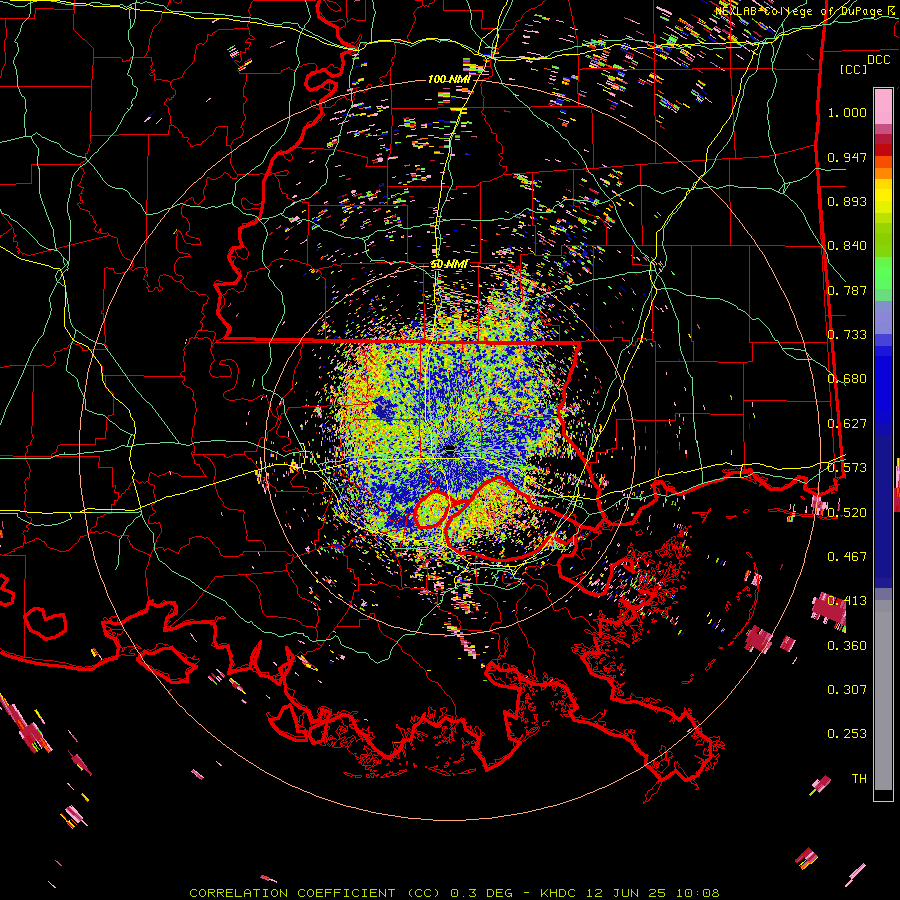Click the [CC] legend header
The image size is (900, 900).
(854, 69)
